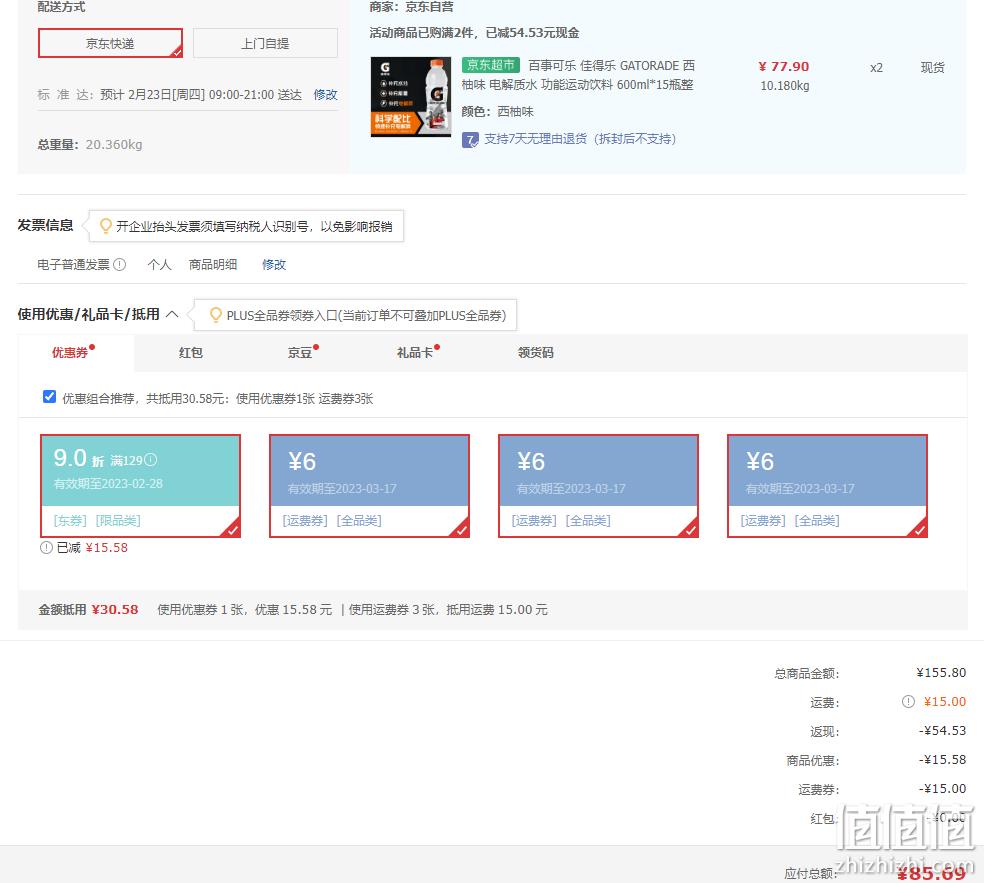Click 个人 invoice title text
The width and height of the screenshot is (984, 883).
click(159, 265)
